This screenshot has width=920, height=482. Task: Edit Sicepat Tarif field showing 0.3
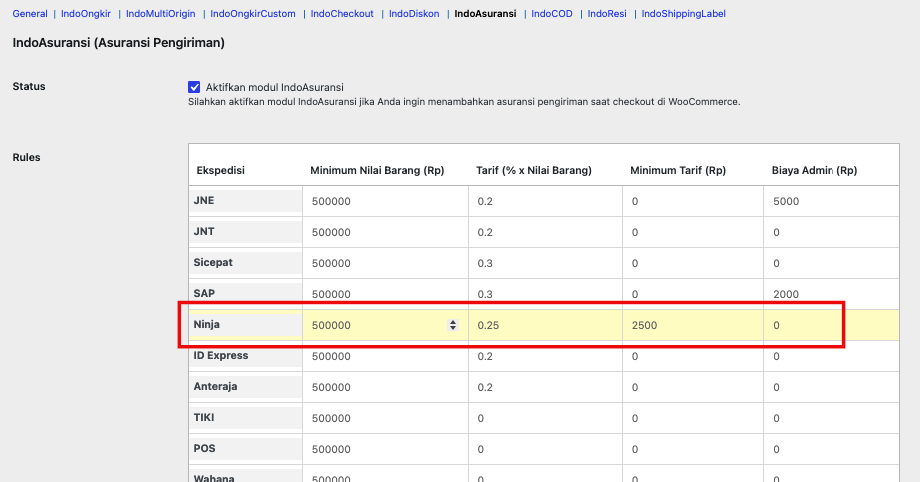coord(546,264)
